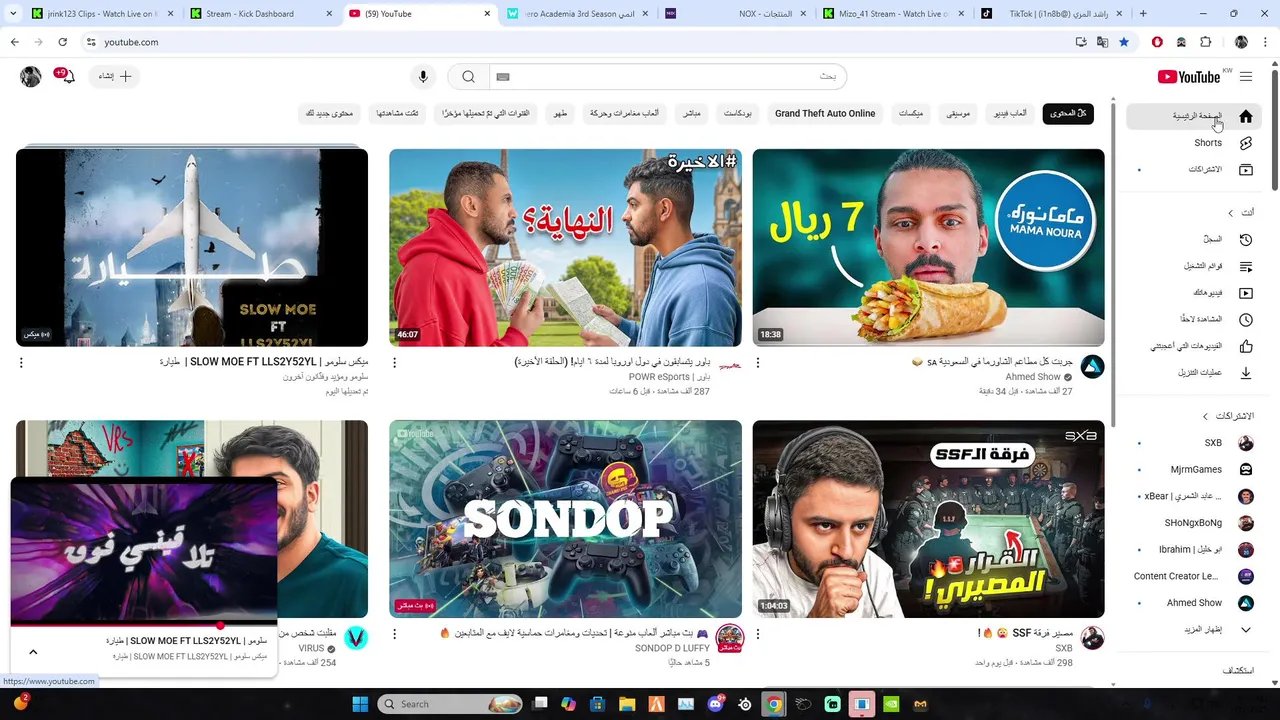1280x720 pixels.
Task: Click the Create button in the header
Action: [114, 77]
